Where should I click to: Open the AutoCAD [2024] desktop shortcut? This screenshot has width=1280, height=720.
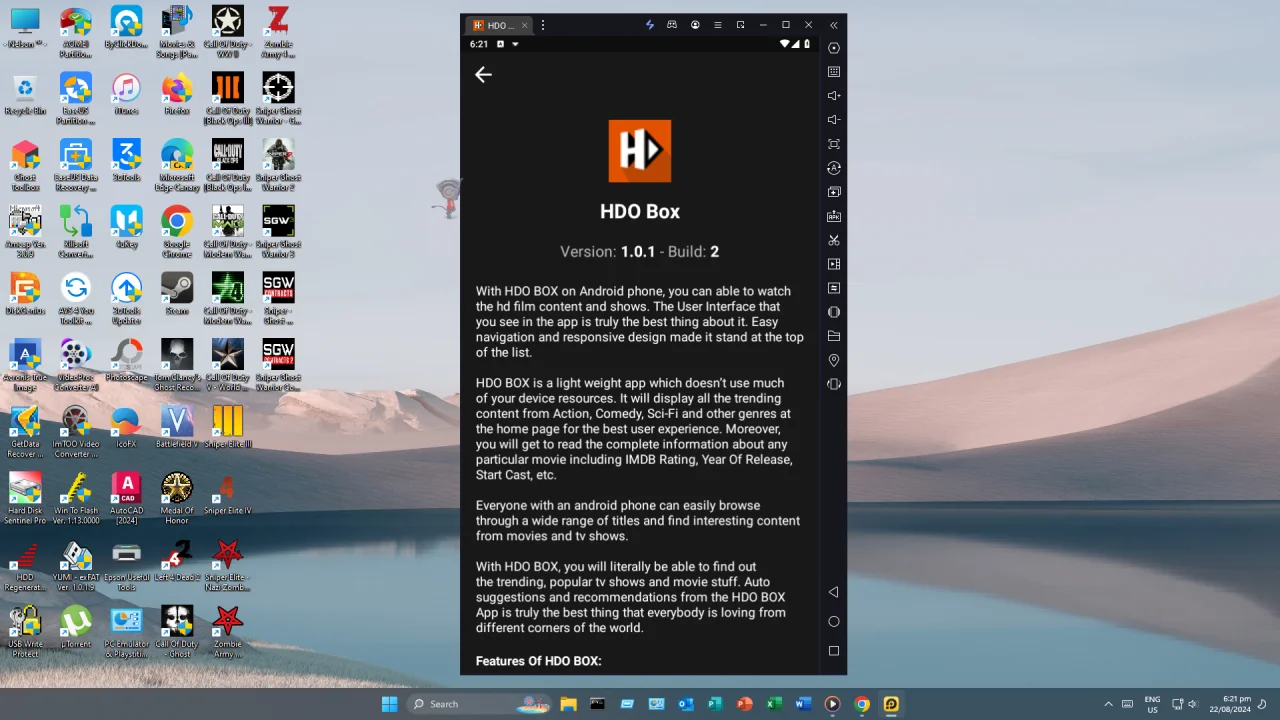pyautogui.click(x=126, y=499)
